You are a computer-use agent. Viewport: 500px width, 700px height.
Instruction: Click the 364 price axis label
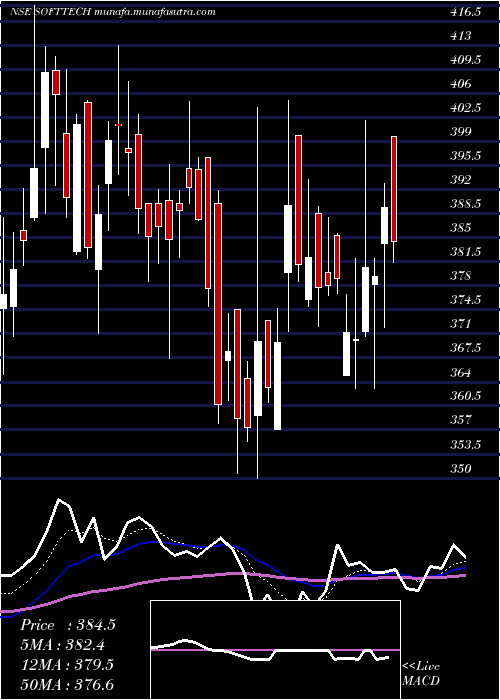click(460, 372)
